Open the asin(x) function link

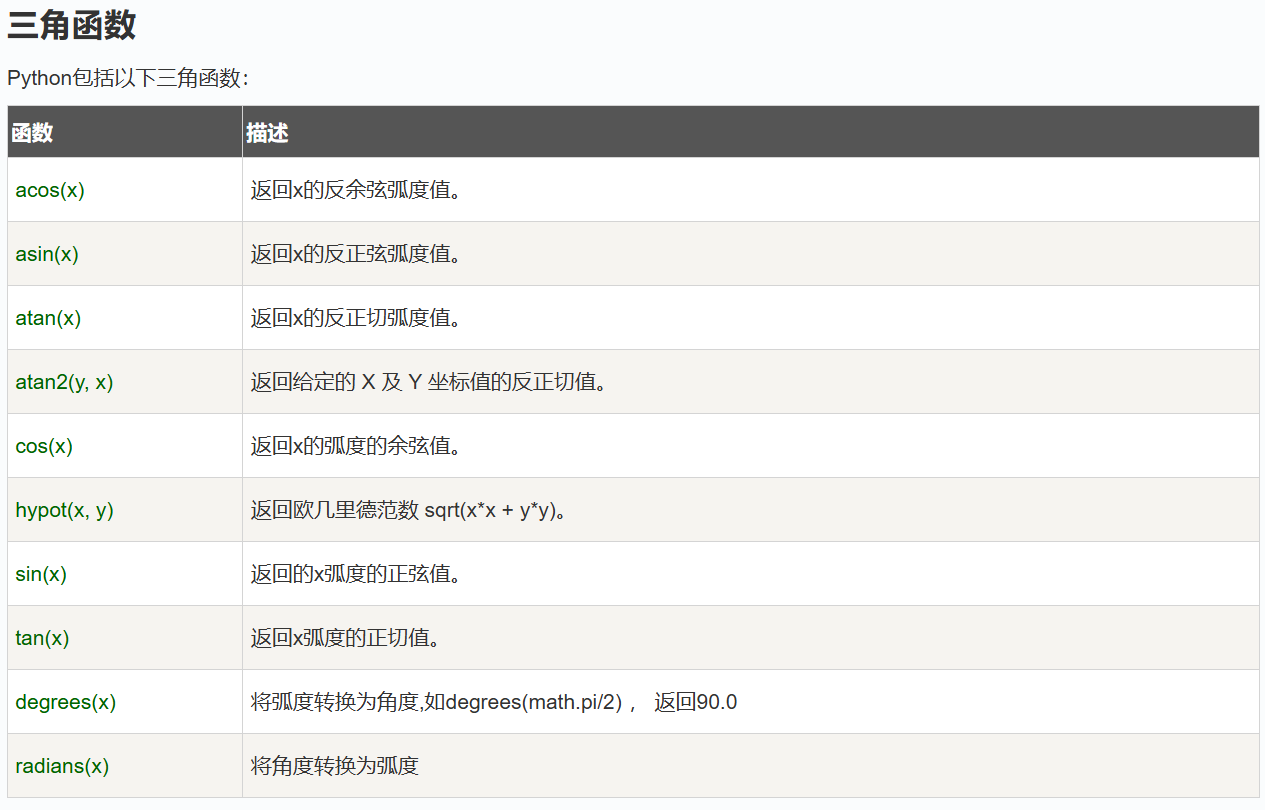tap(47, 254)
